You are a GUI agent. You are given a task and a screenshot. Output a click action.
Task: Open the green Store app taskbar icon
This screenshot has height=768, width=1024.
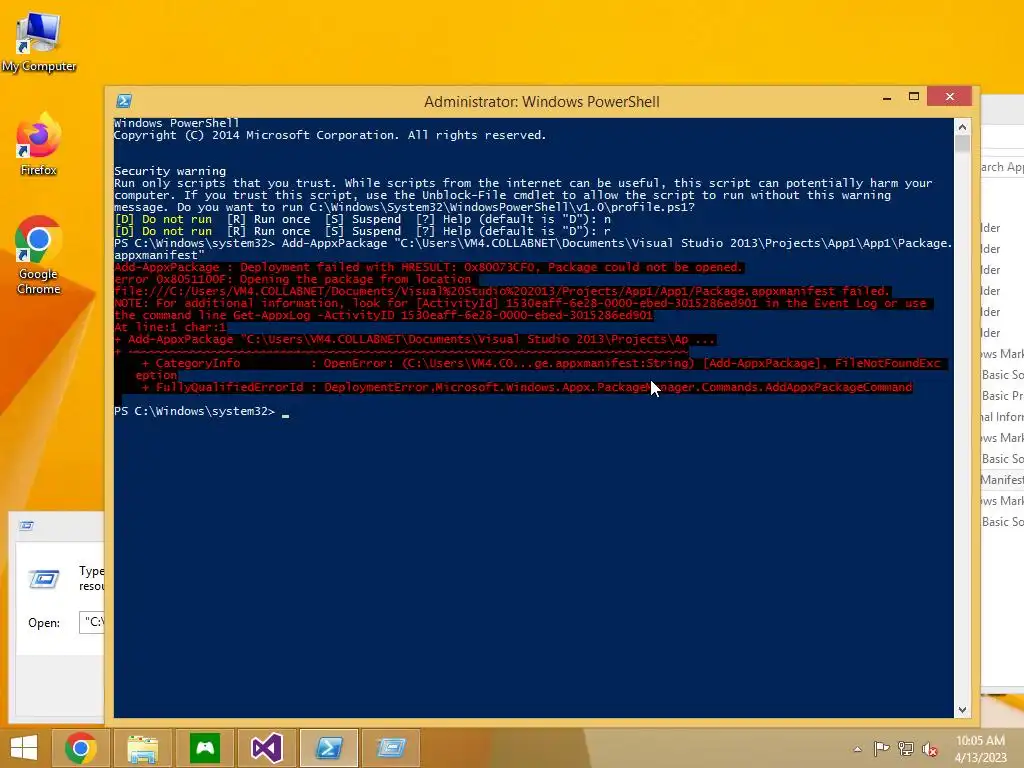pyautogui.click(x=205, y=748)
